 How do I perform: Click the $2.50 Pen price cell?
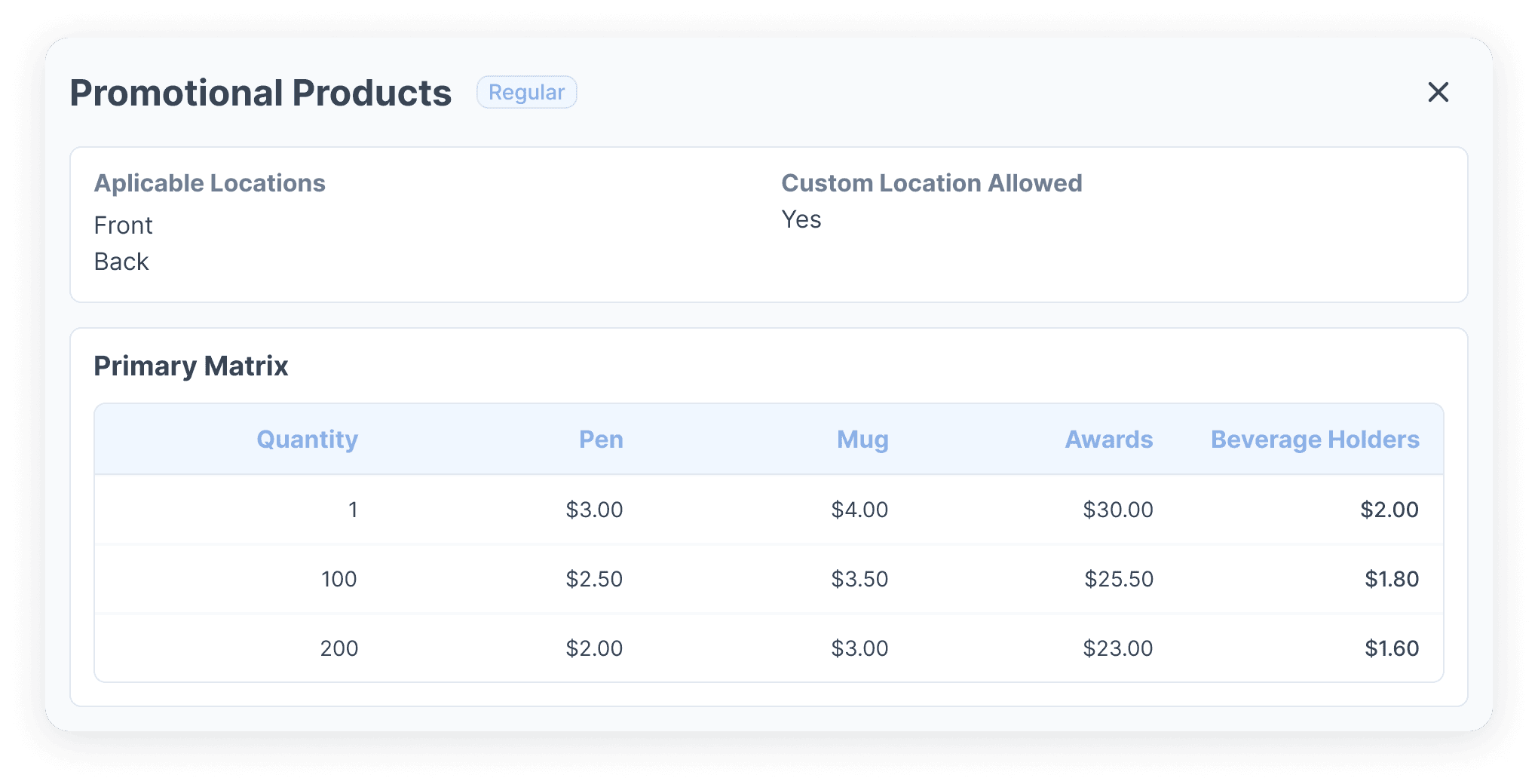[594, 579]
